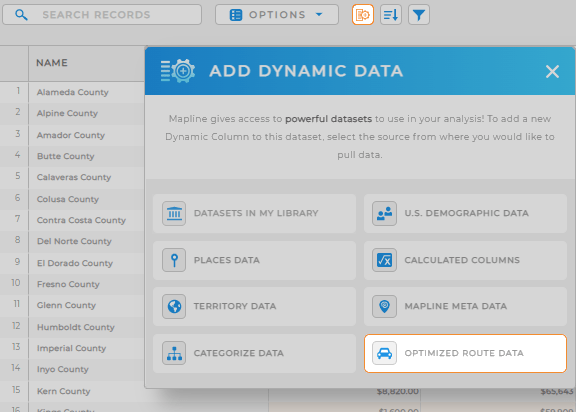Select the Amador County row
Image resolution: width=576 pixels, height=412 pixels.
71,135
